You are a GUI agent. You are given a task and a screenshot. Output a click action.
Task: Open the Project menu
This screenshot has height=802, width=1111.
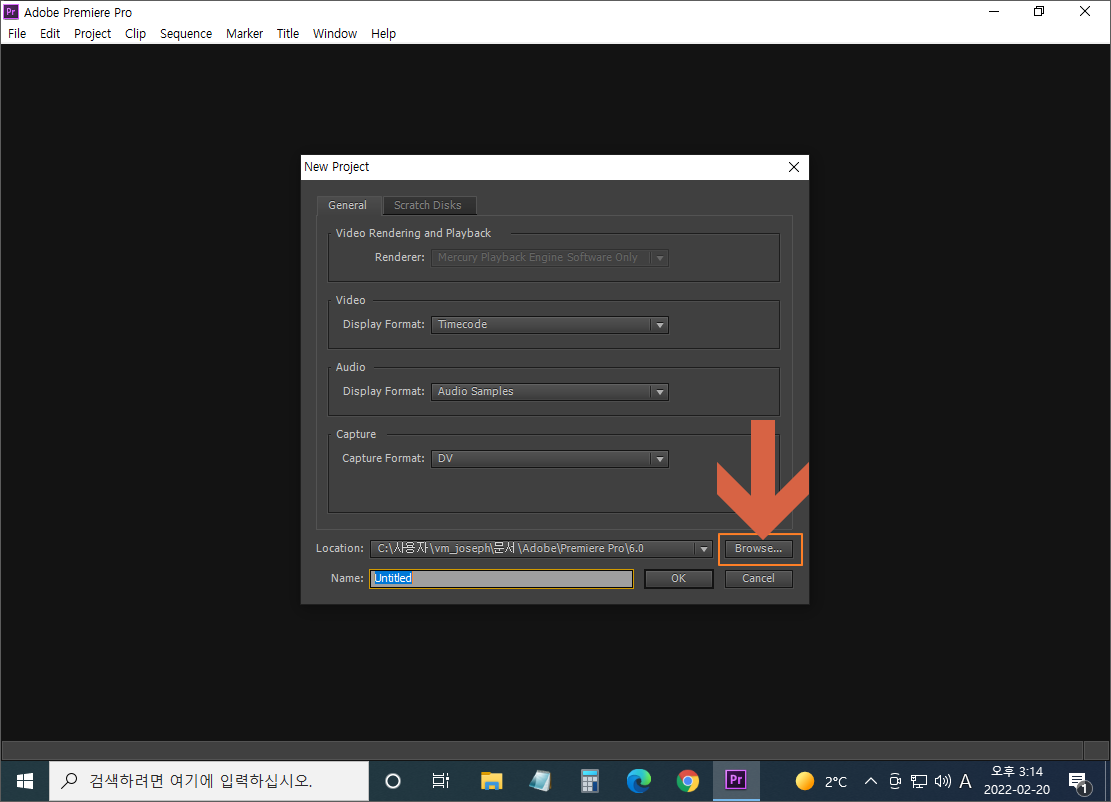click(92, 33)
